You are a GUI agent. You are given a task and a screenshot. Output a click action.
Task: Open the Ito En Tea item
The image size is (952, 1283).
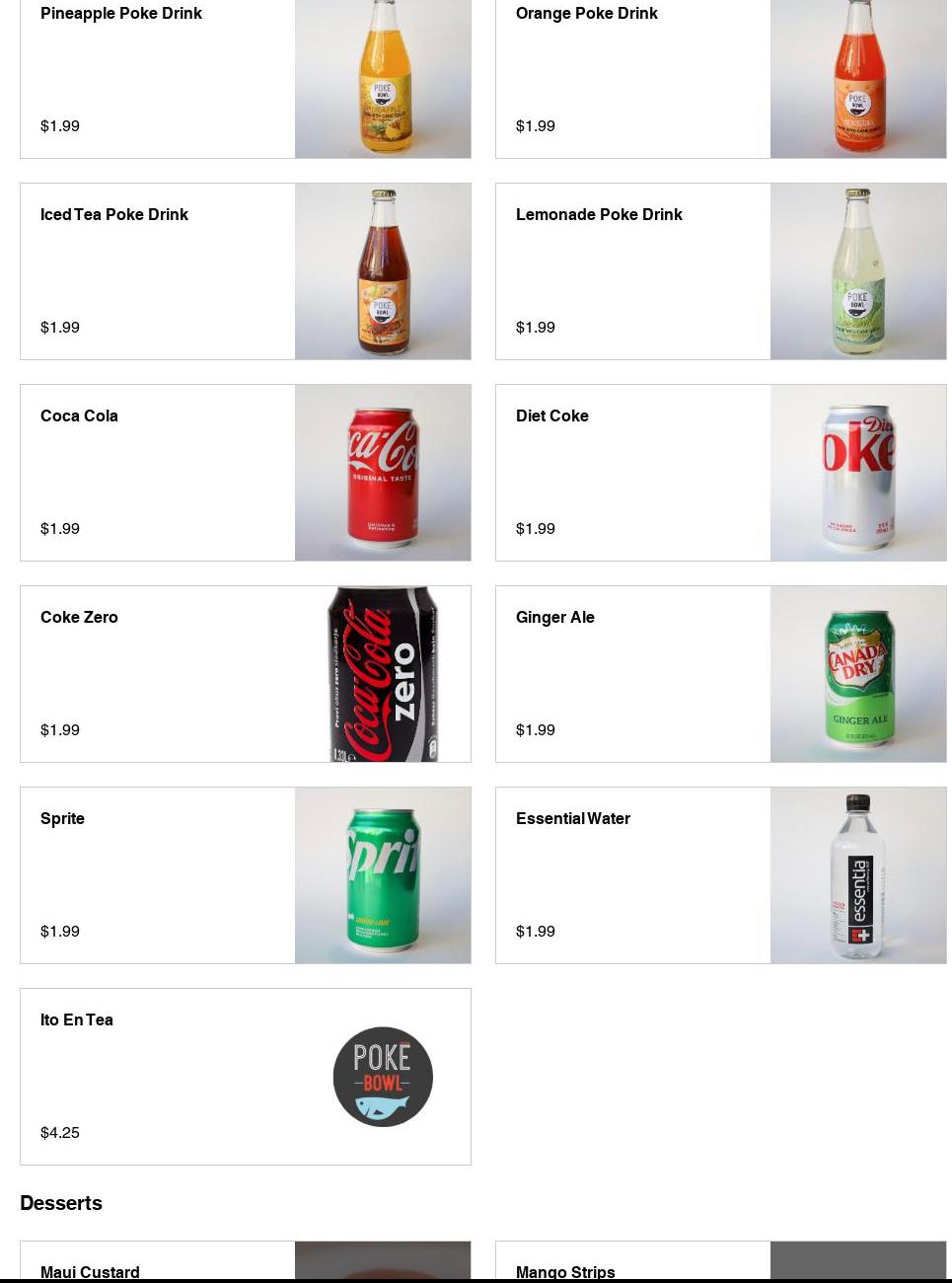coord(77,1020)
